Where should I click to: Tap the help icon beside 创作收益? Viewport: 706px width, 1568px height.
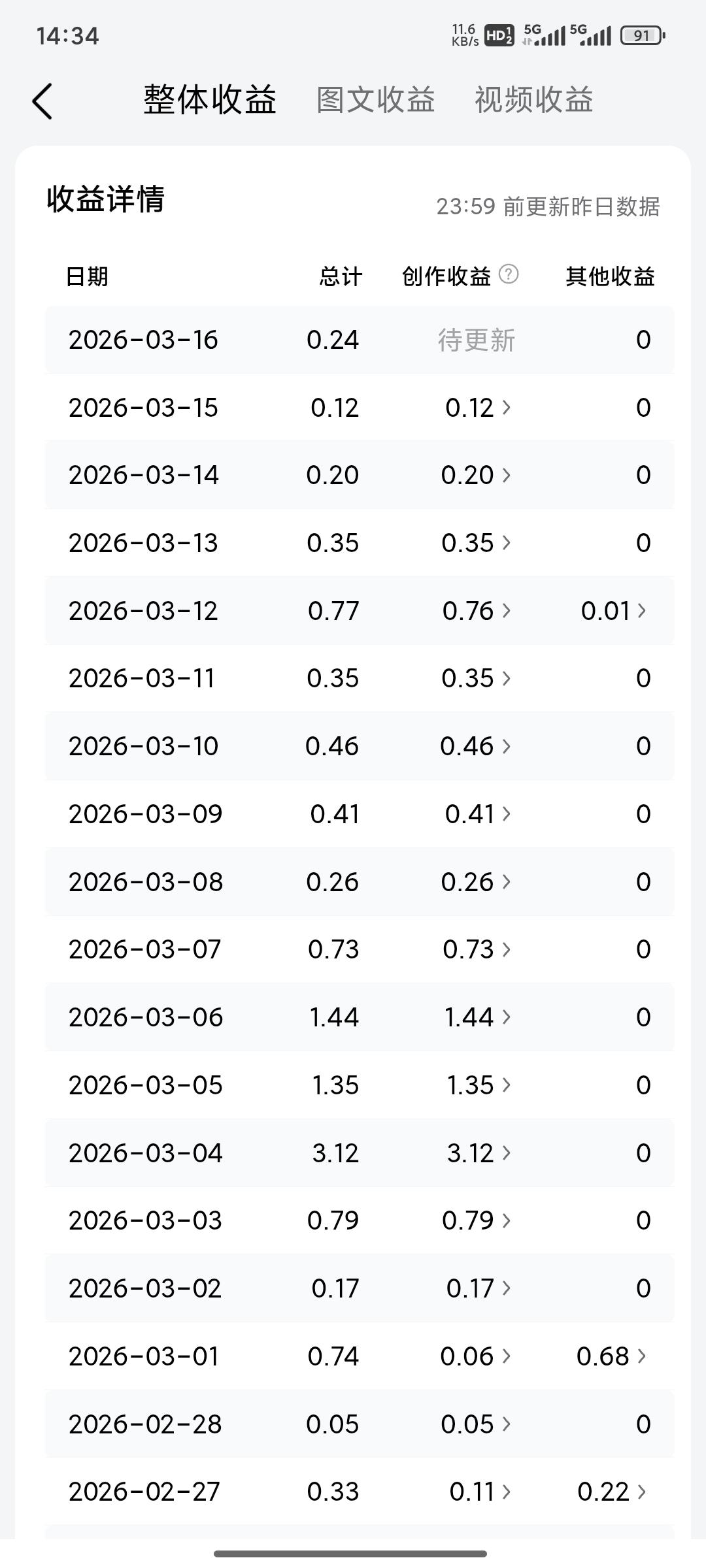point(509,274)
